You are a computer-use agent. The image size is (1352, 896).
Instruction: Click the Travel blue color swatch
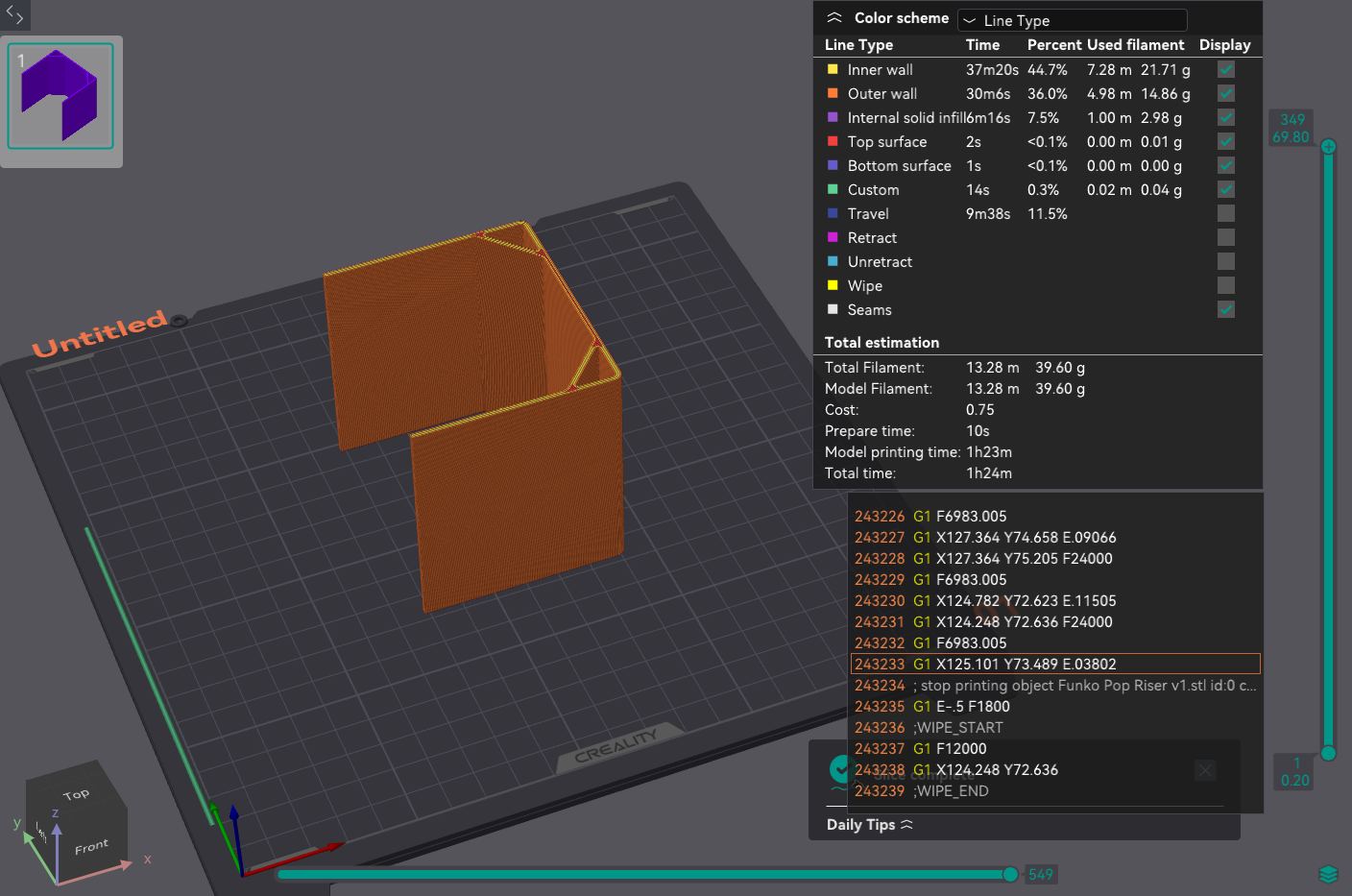[x=833, y=213]
